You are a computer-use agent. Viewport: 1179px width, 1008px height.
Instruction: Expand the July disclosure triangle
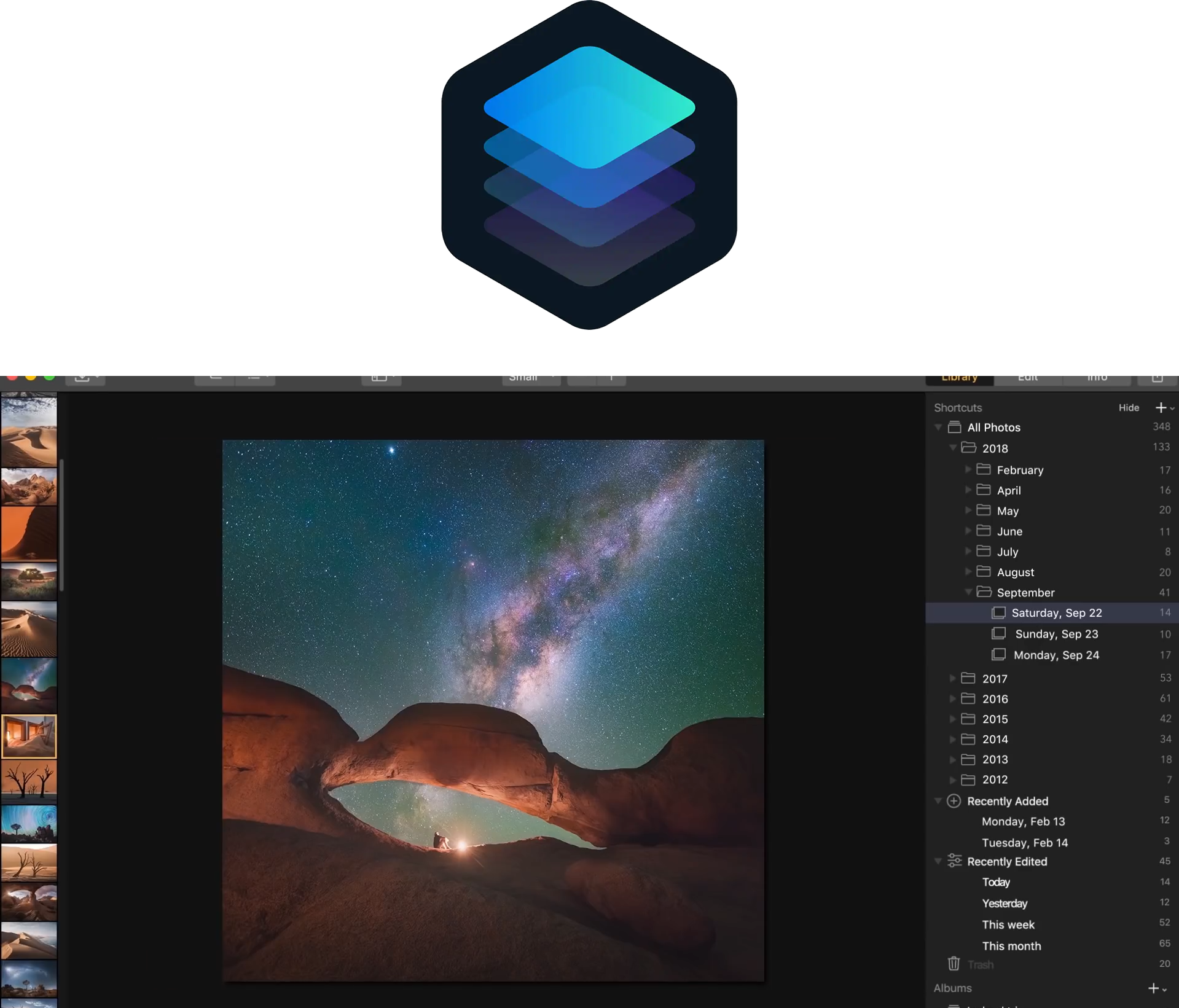tap(968, 551)
